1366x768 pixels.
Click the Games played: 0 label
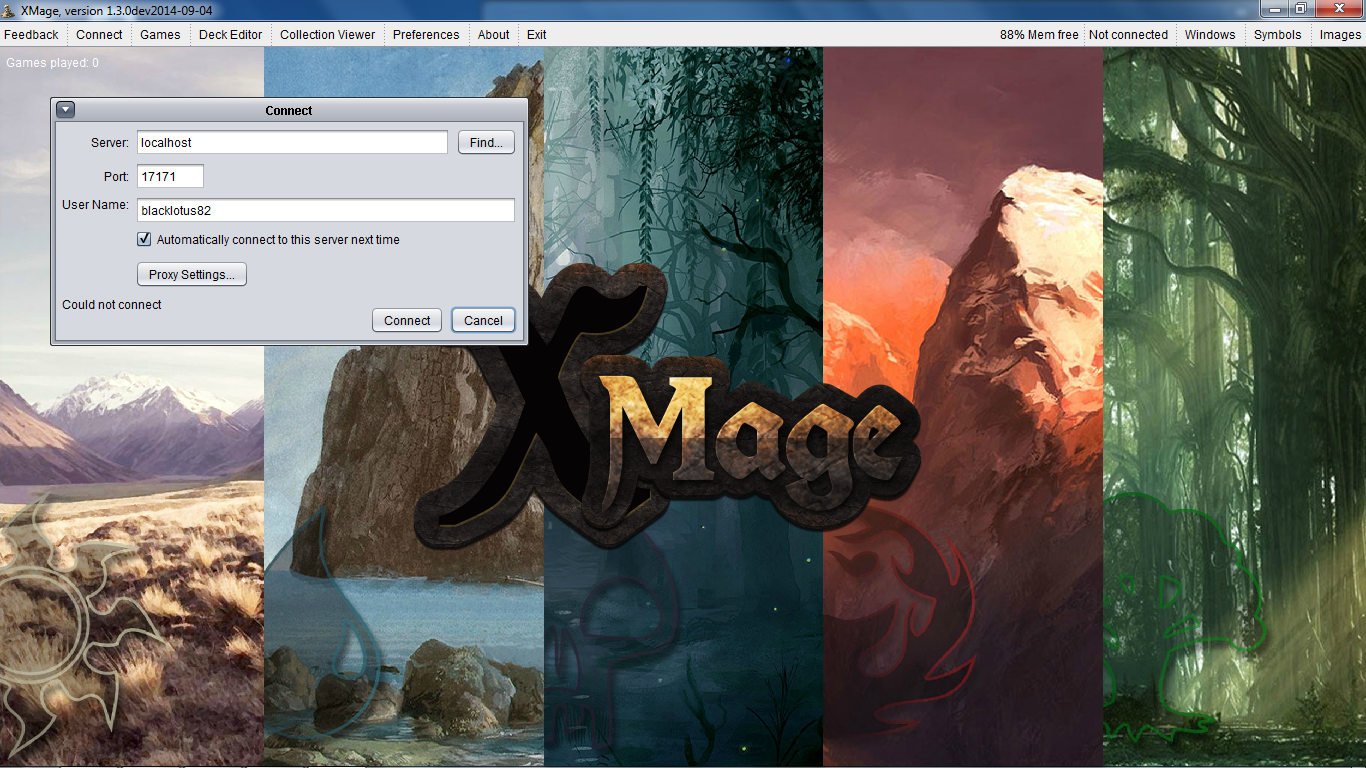(53, 63)
